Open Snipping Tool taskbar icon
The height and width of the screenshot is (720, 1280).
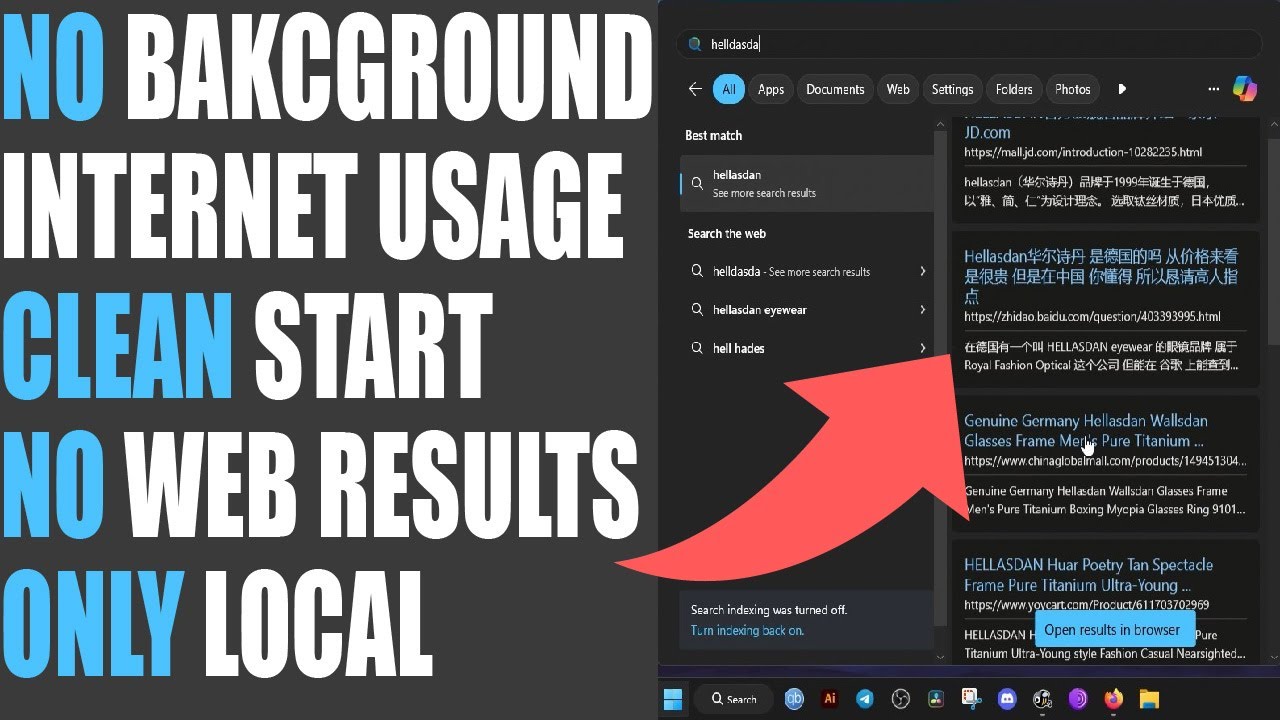pyautogui.click(x=971, y=698)
